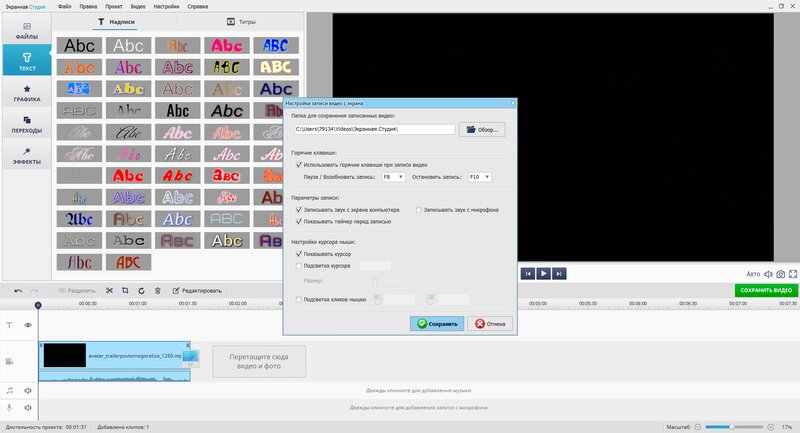
Task: Open the pause hotkey F8 dropdown
Action: 393,177
